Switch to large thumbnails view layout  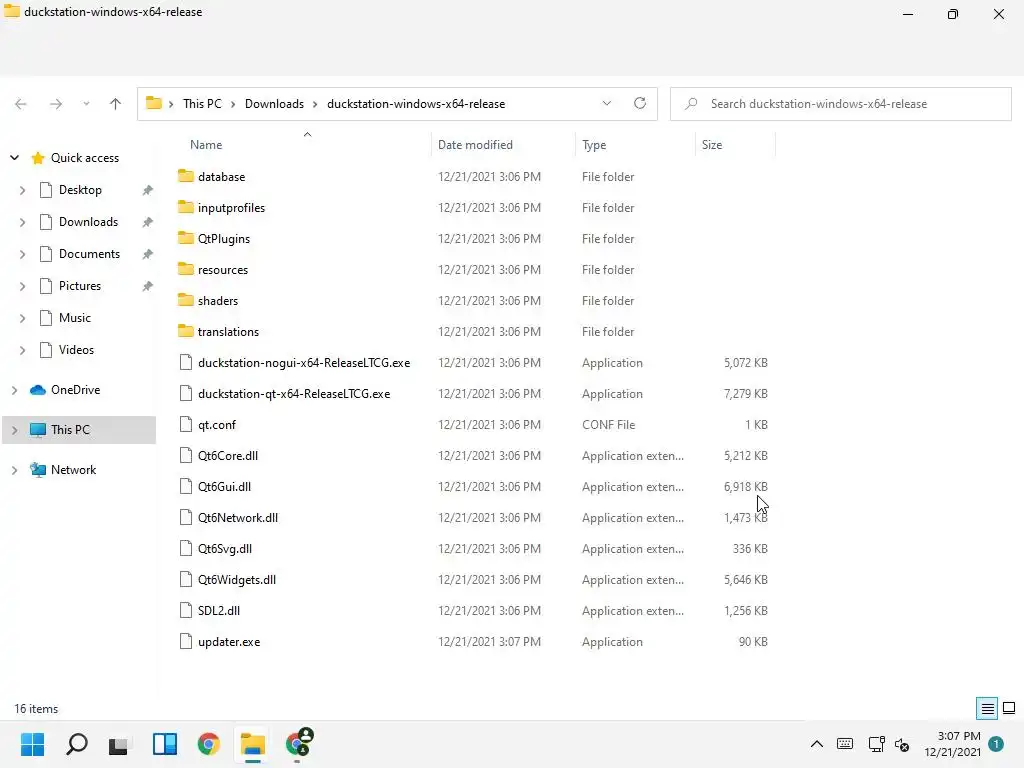pos(1009,709)
